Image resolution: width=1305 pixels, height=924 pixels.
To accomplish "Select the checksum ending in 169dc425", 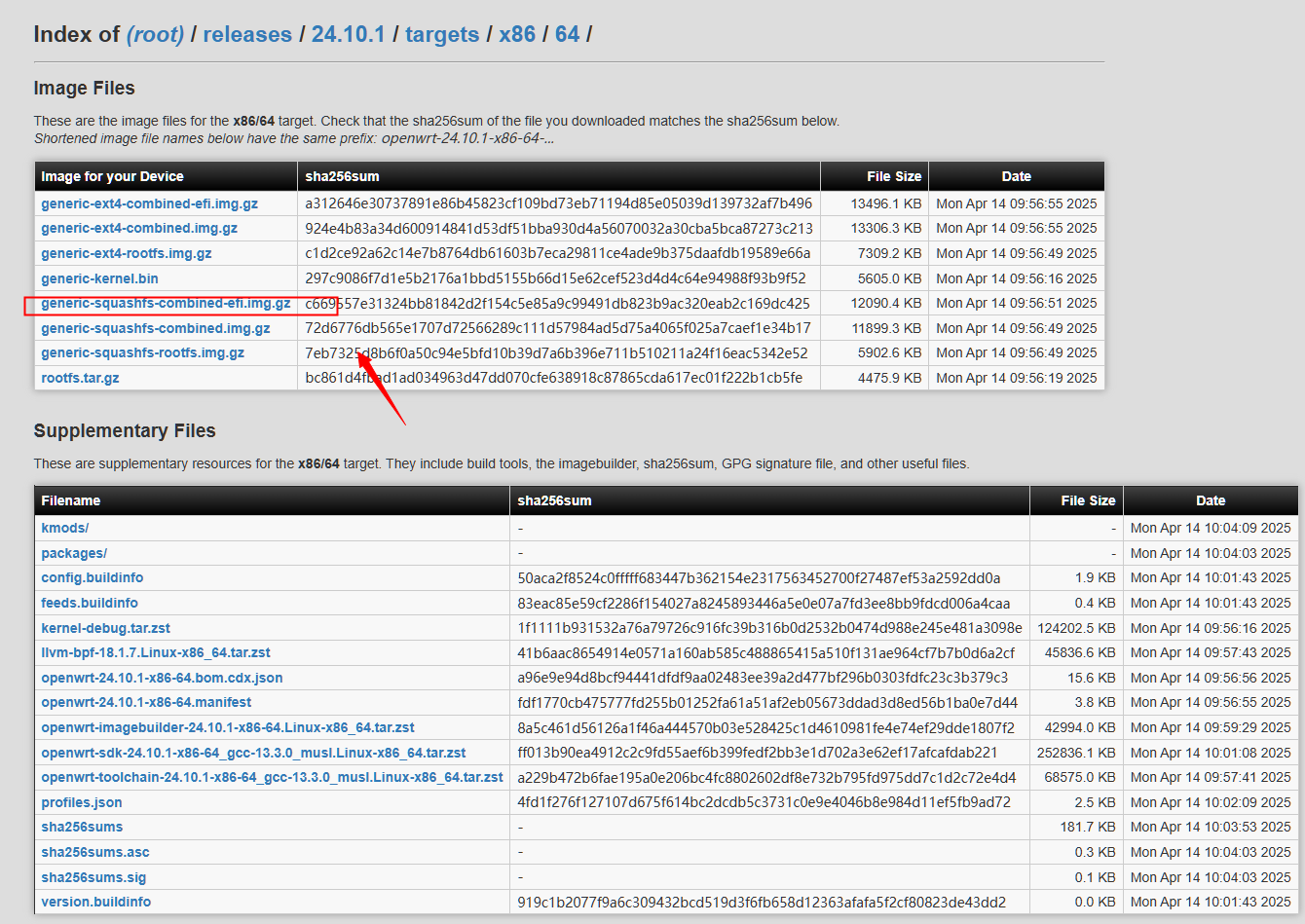I will 557,303.
